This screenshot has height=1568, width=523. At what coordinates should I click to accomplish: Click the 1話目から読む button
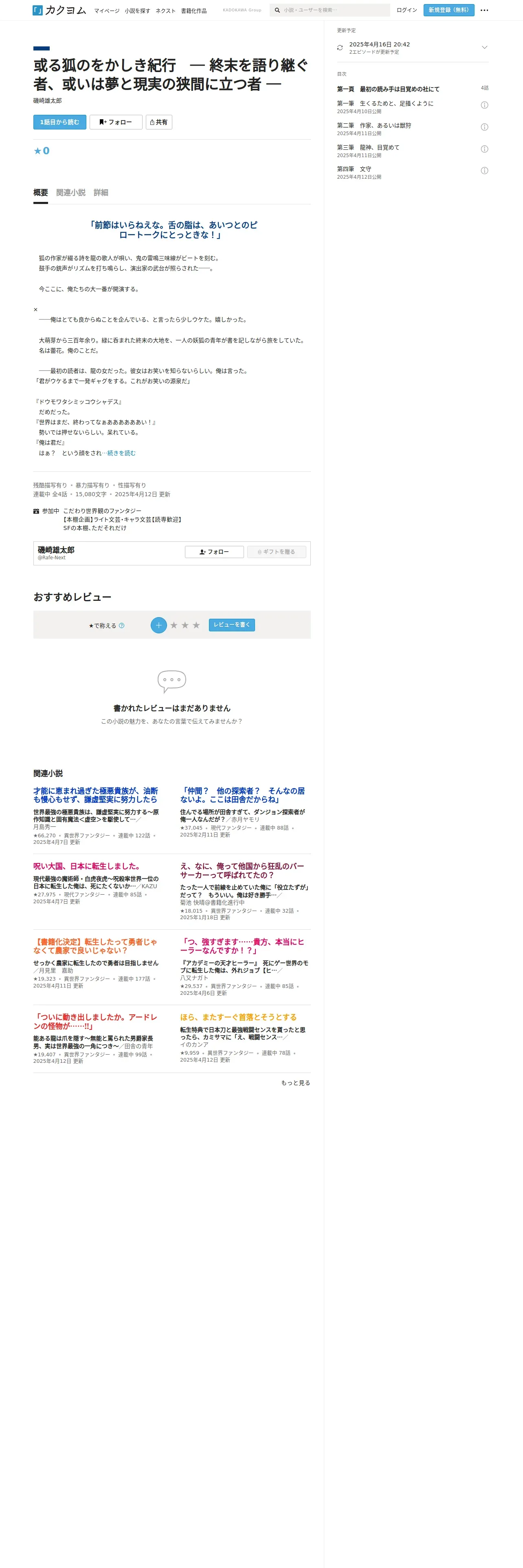[59, 123]
